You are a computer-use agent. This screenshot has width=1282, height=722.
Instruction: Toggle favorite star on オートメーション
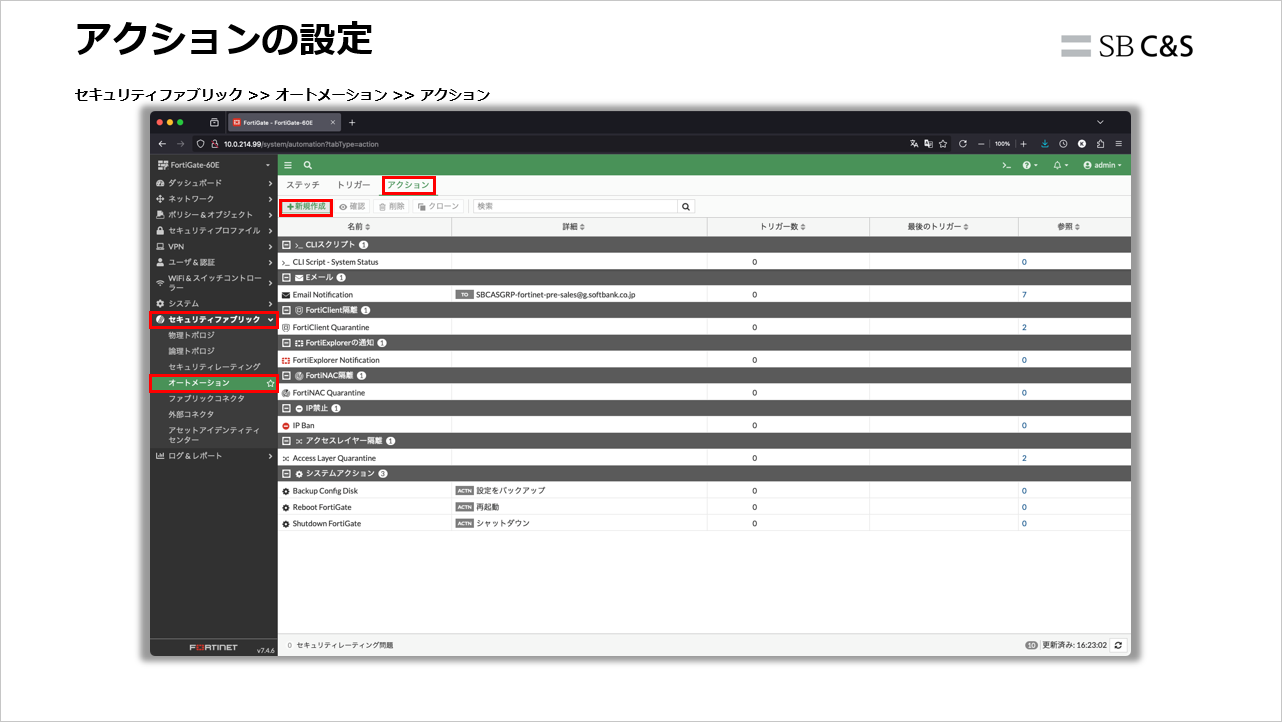coord(270,383)
